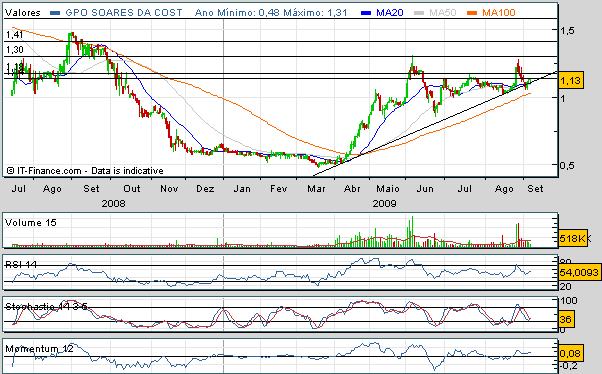Select the GPO SOARES DA COST series label
This screenshot has height=374, width=602.
click(x=124, y=13)
